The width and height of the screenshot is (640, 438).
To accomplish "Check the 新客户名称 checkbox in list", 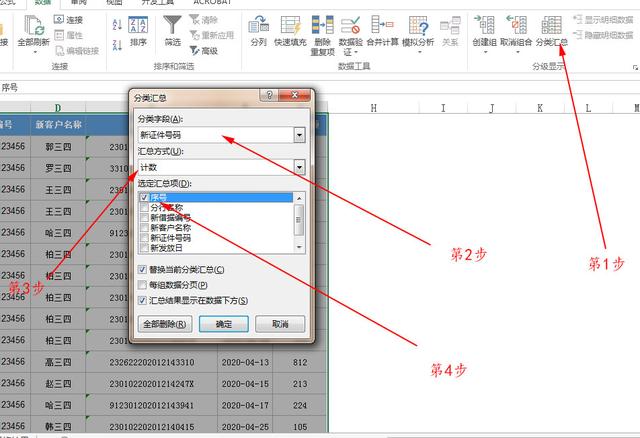I will (x=144, y=228).
